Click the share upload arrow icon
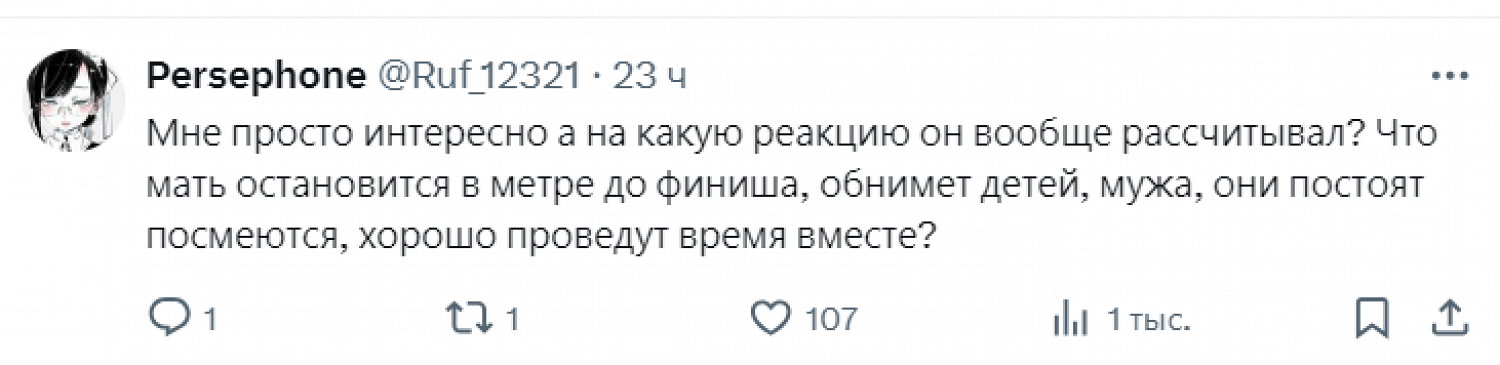The width and height of the screenshot is (1500, 365). tap(1450, 318)
